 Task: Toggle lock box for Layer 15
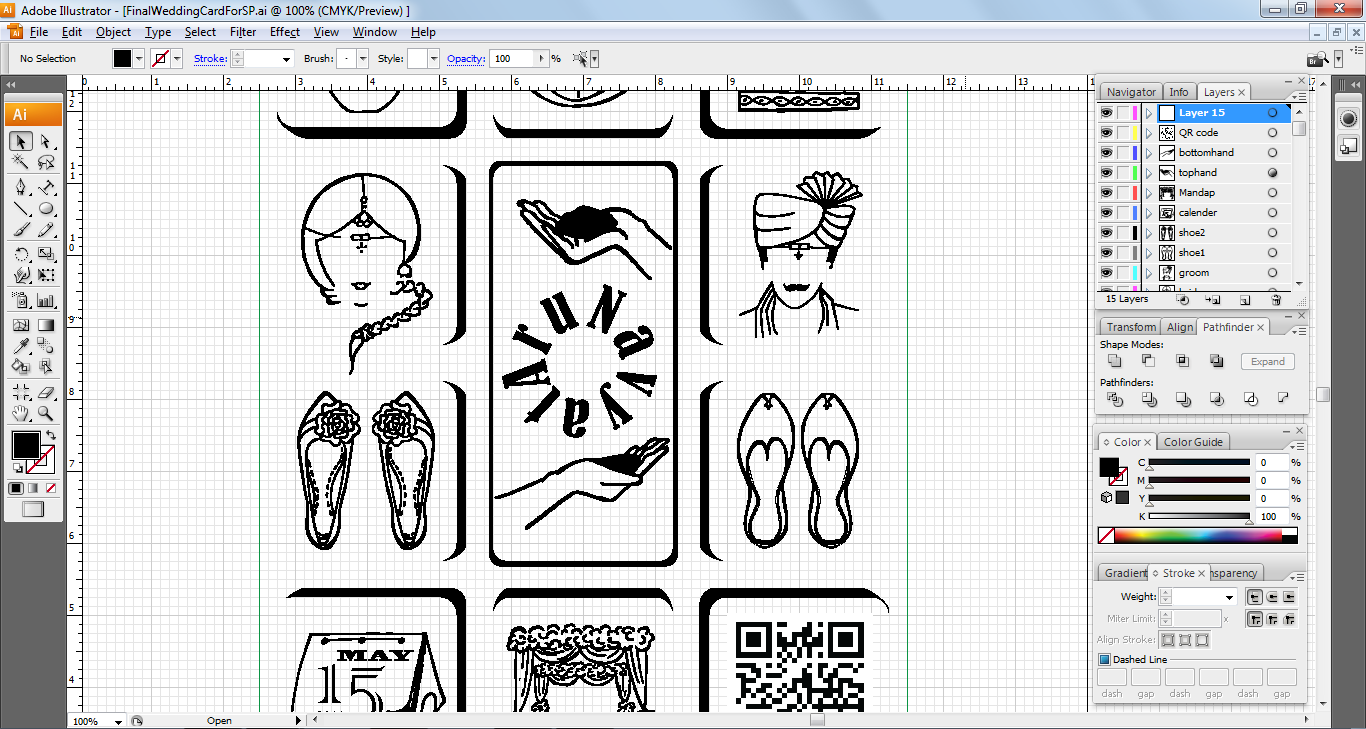(x=1124, y=113)
